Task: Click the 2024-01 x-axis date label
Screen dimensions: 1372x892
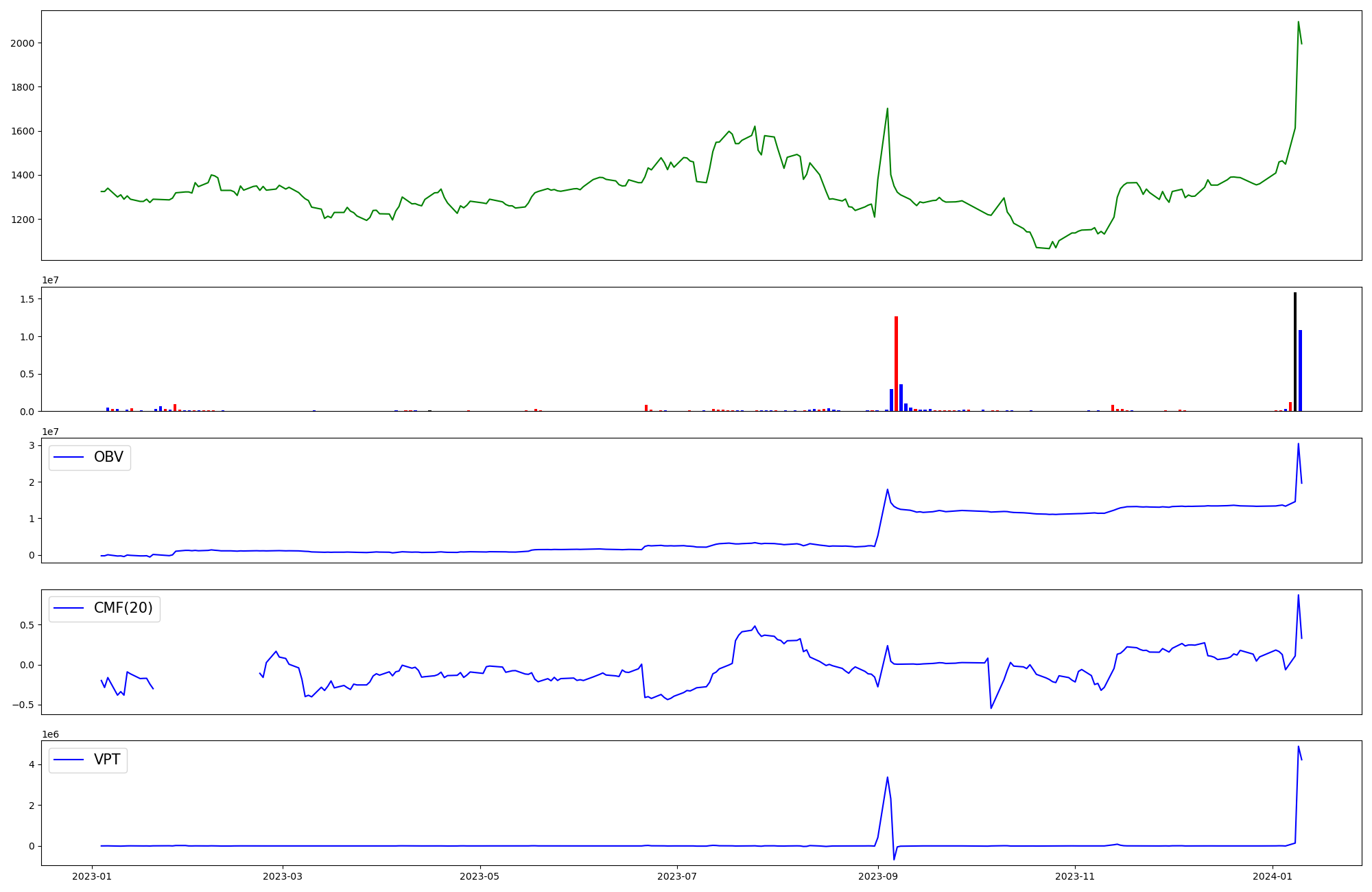Action: (1273, 876)
